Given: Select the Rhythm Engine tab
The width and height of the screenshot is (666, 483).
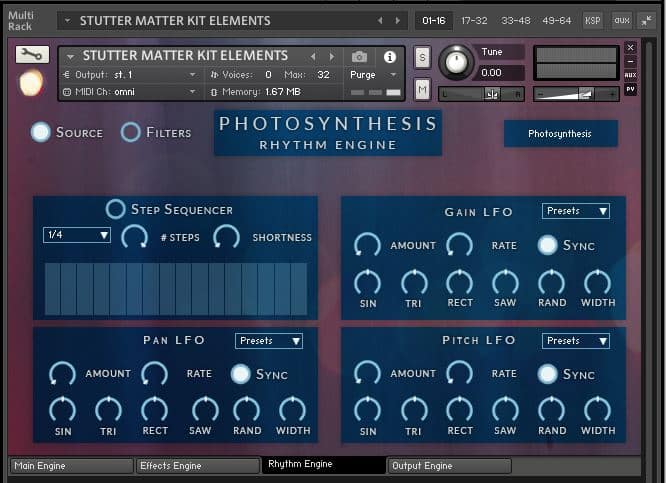Looking at the screenshot, I should tap(324, 465).
